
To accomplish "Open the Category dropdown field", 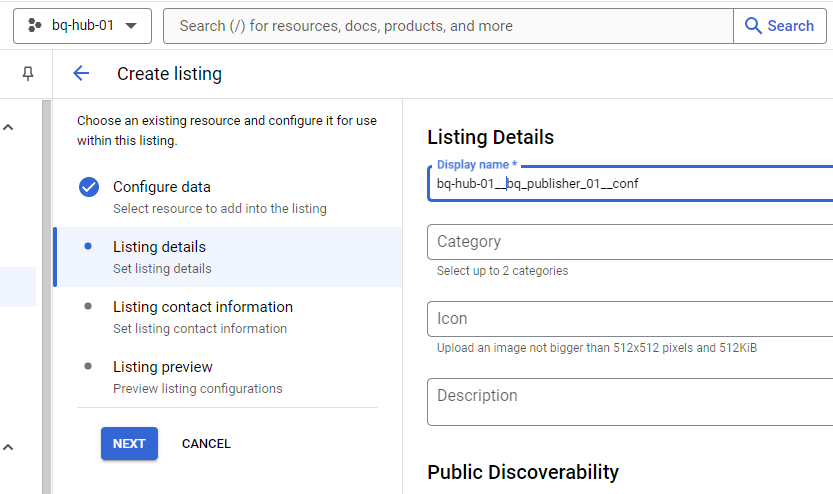I will click(x=630, y=242).
